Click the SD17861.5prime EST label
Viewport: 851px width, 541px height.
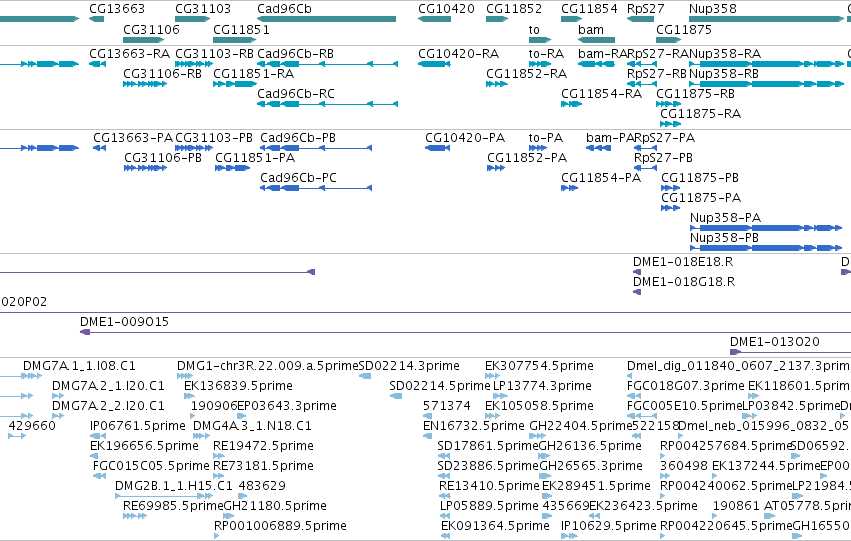pyautogui.click(x=488, y=446)
